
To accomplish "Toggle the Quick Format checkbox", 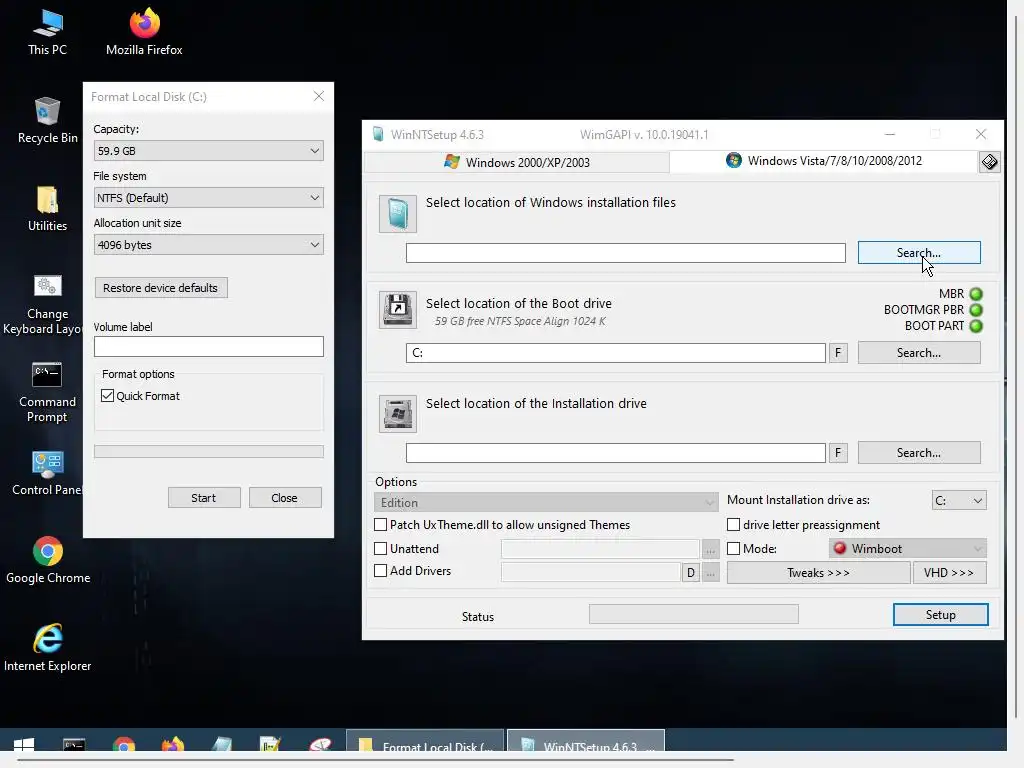I will click(108, 396).
